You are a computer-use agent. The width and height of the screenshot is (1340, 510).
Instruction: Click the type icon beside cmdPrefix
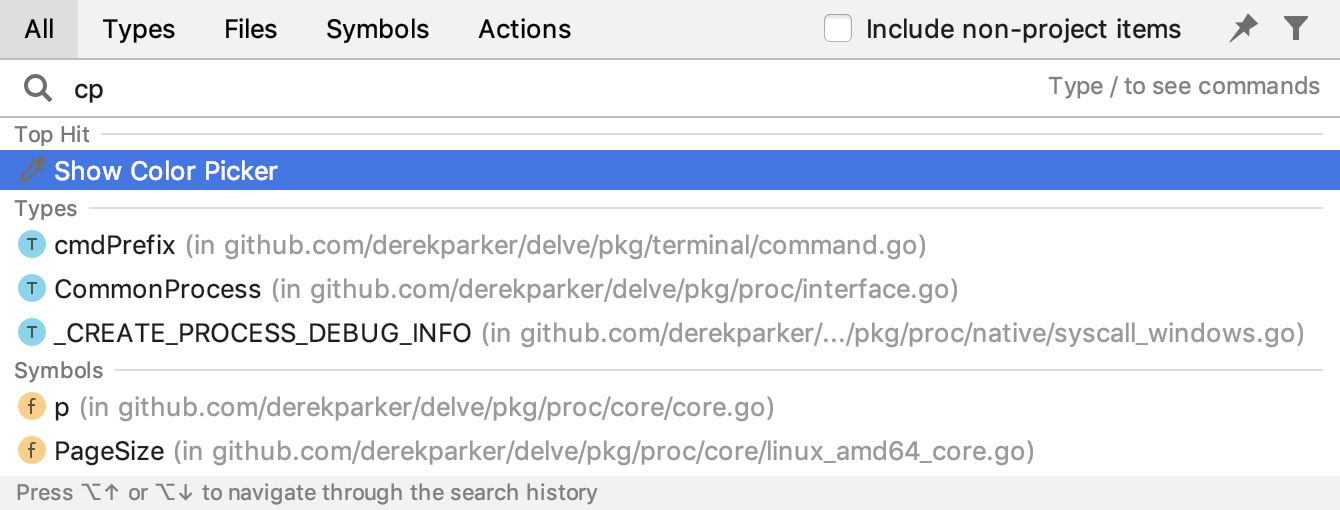click(33, 245)
